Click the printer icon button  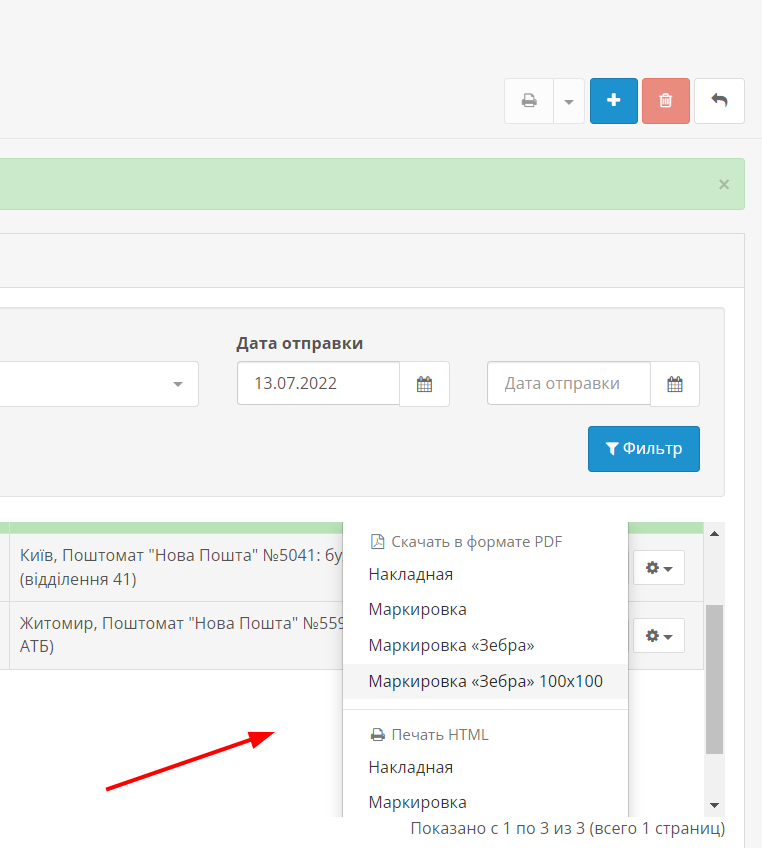point(529,101)
